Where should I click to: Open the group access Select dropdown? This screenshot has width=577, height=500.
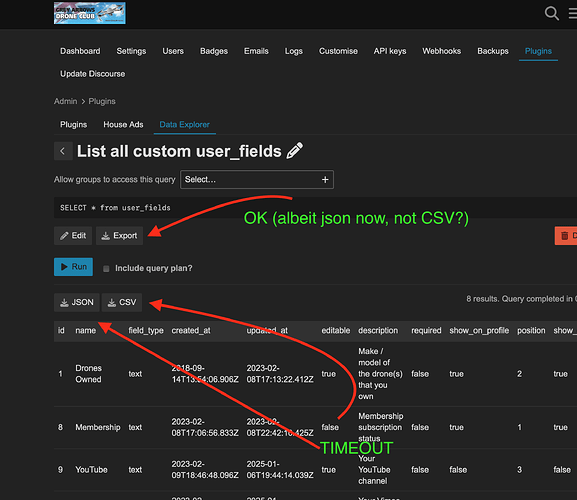257,180
